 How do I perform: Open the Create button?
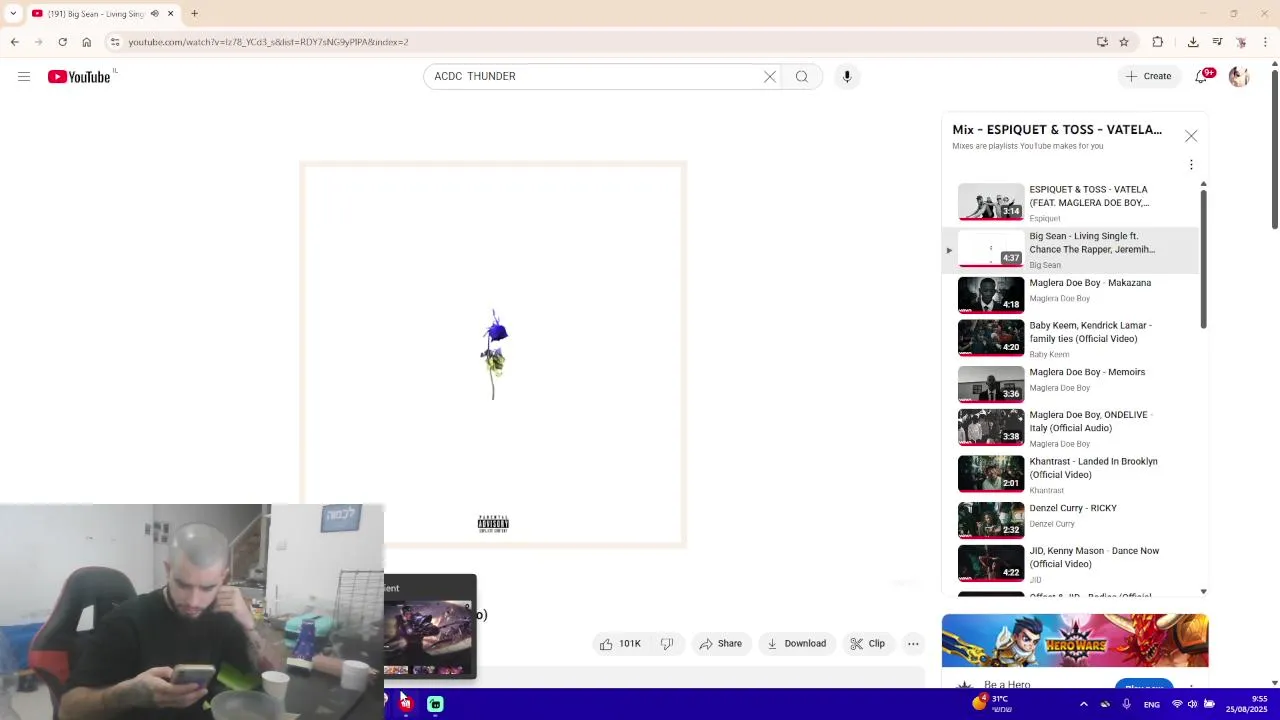click(1148, 76)
